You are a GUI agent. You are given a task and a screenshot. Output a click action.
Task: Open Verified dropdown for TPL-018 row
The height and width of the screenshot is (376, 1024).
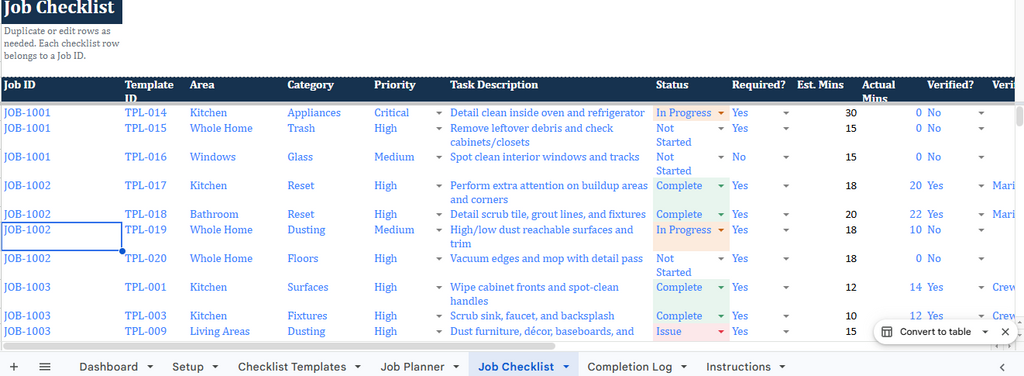(x=982, y=215)
